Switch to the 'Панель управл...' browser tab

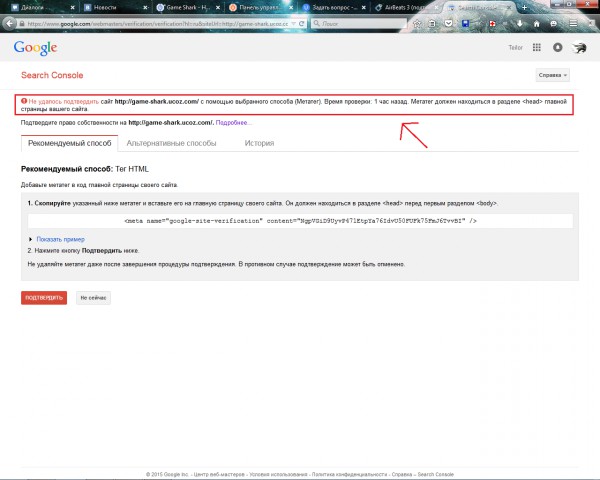(x=260, y=8)
